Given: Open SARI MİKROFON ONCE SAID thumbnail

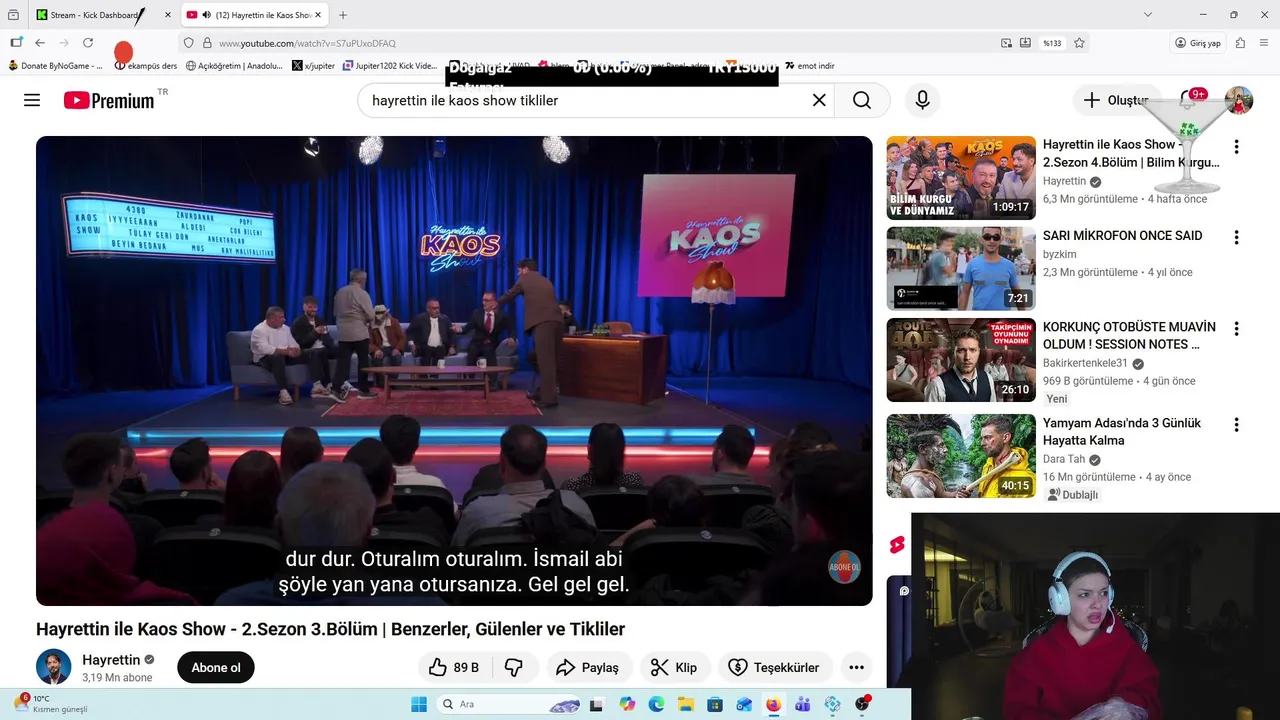Looking at the screenshot, I should point(961,269).
